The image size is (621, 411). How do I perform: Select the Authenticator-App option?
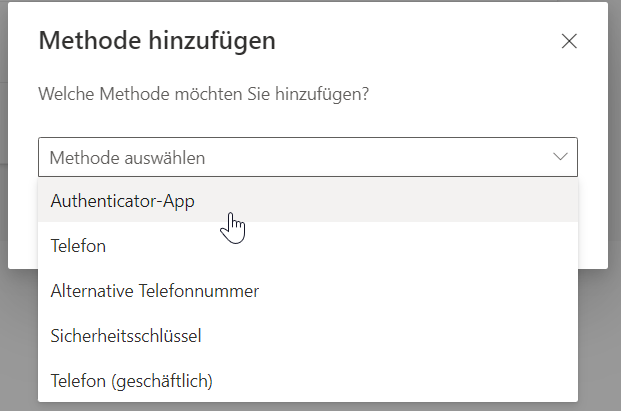pyautogui.click(x=122, y=200)
